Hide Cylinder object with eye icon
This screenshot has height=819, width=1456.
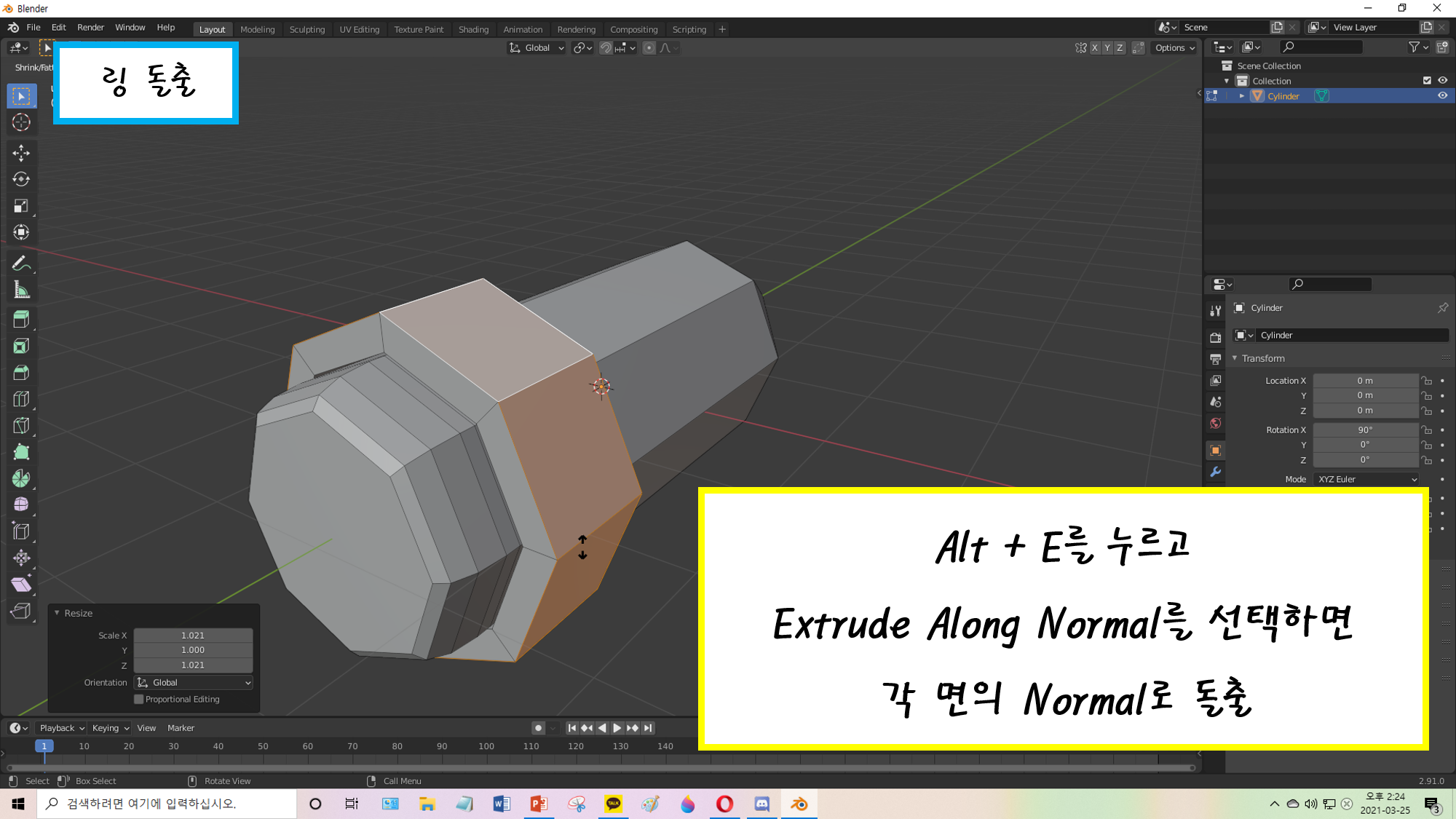click(1442, 96)
